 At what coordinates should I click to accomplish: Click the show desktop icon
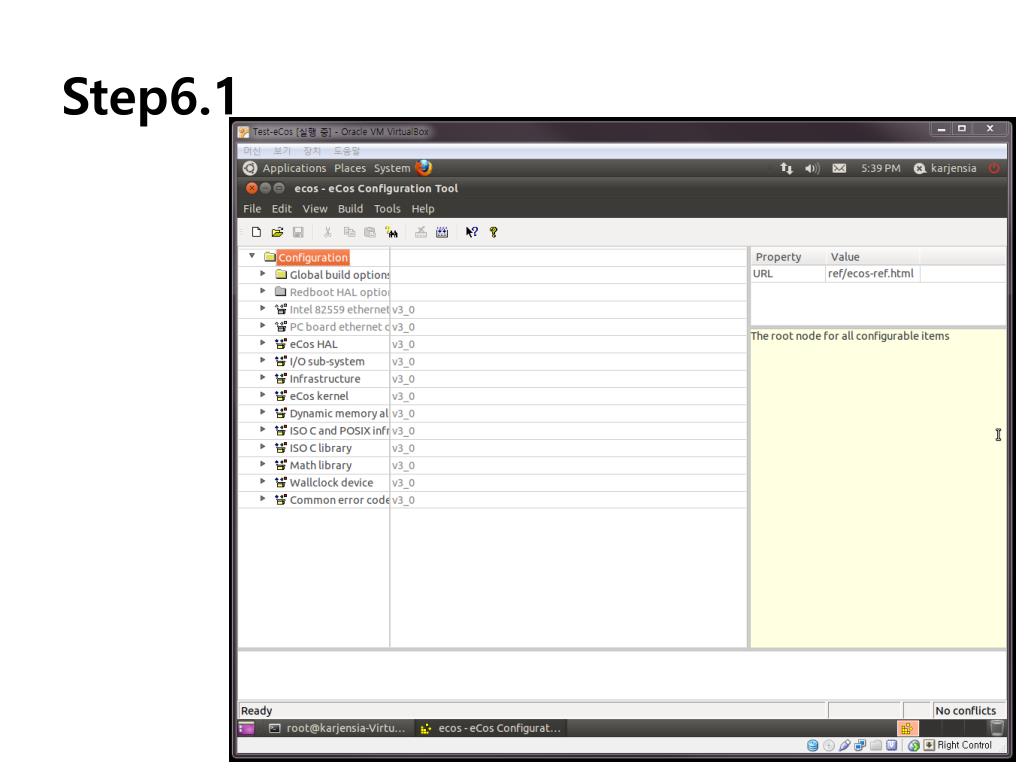click(246, 728)
